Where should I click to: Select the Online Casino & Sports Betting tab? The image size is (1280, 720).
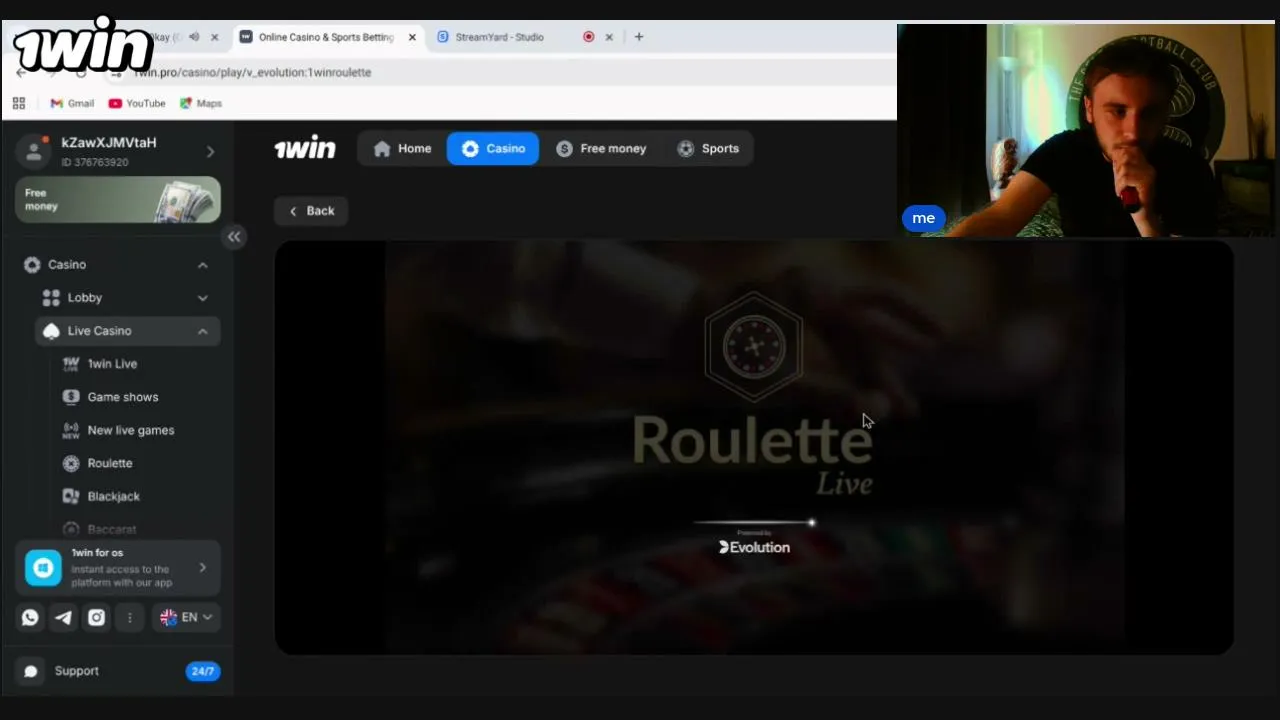pyautogui.click(x=326, y=37)
